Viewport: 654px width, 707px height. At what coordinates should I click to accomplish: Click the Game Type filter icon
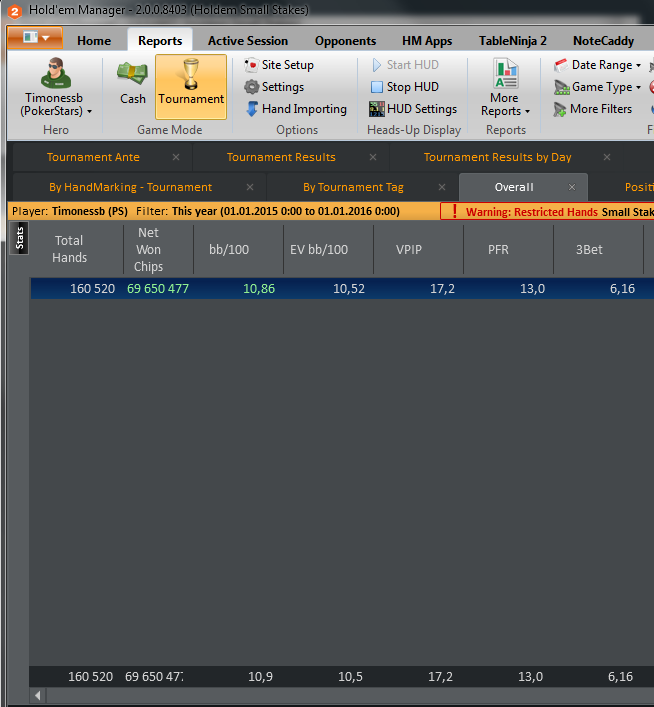pos(562,87)
